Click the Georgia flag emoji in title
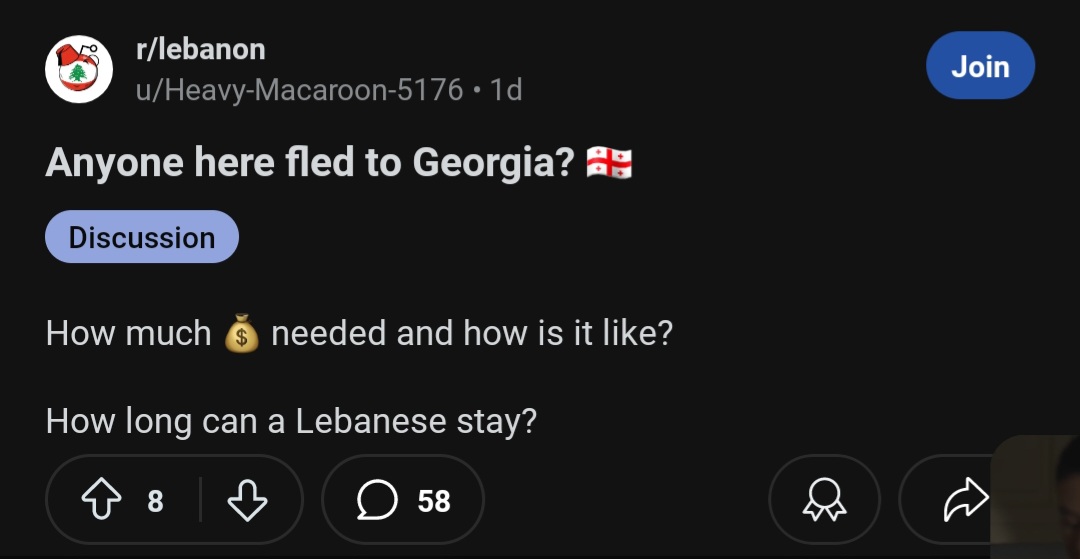Viewport: 1080px width, 559px height. click(x=608, y=163)
